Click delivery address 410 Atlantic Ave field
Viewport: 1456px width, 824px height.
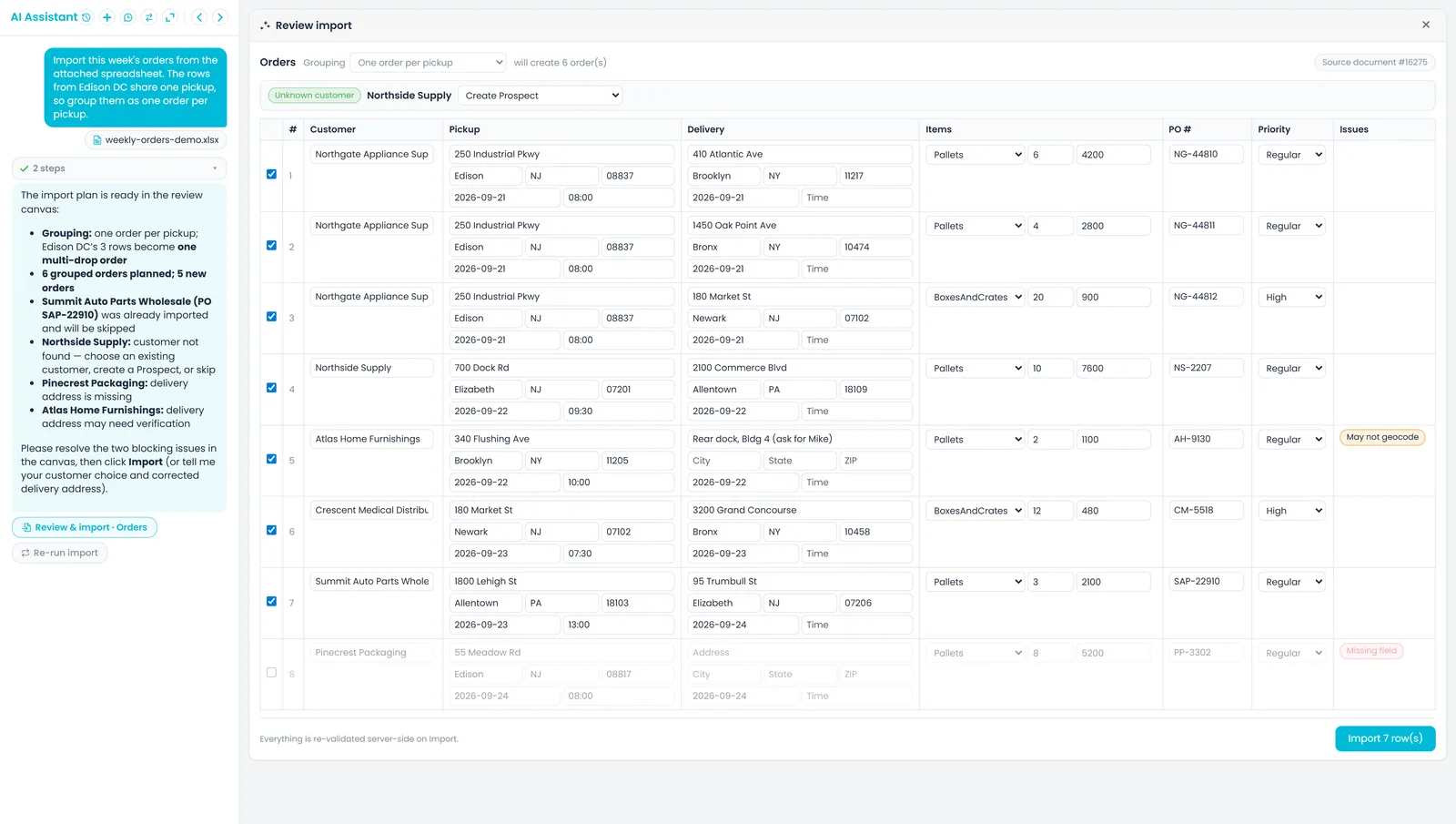(x=800, y=155)
